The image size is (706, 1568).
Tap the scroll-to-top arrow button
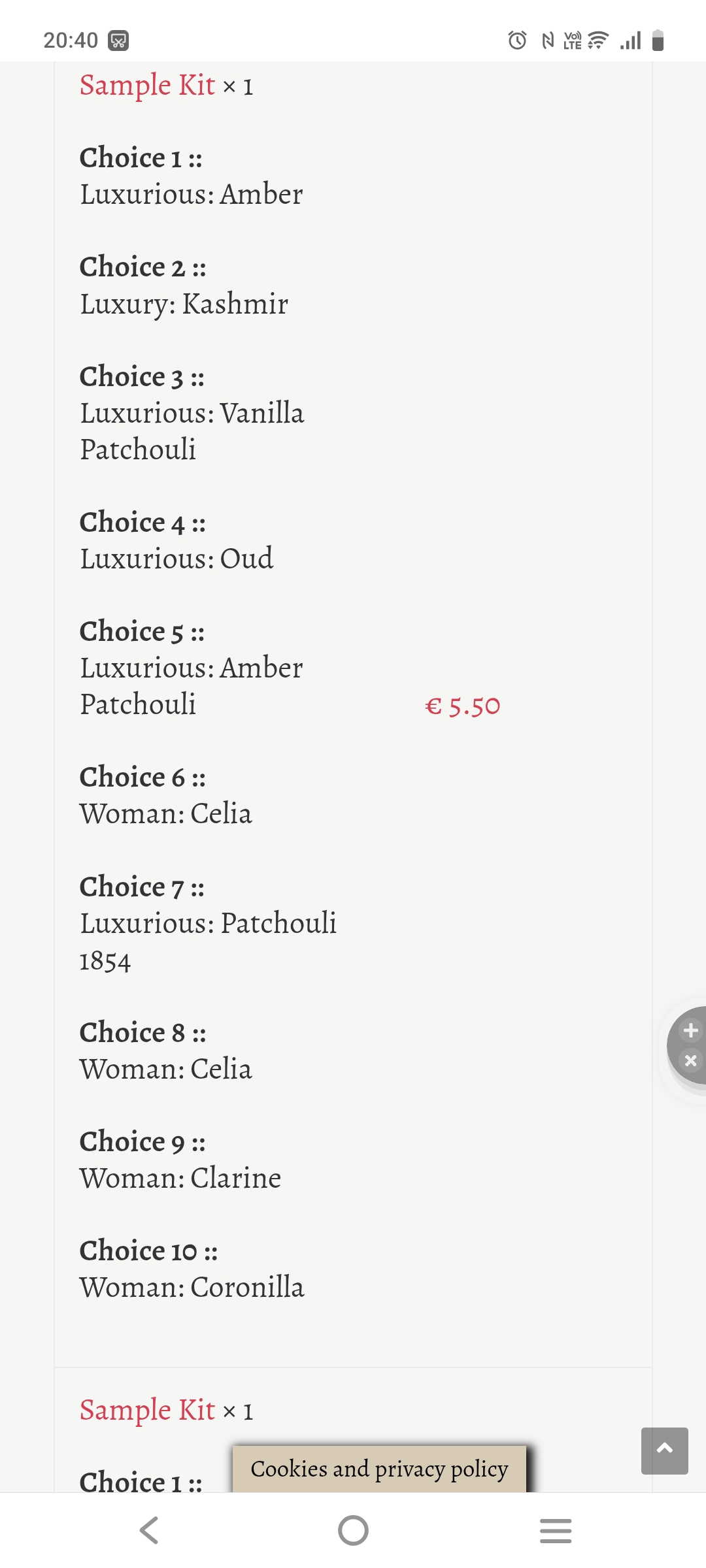pos(664,1450)
